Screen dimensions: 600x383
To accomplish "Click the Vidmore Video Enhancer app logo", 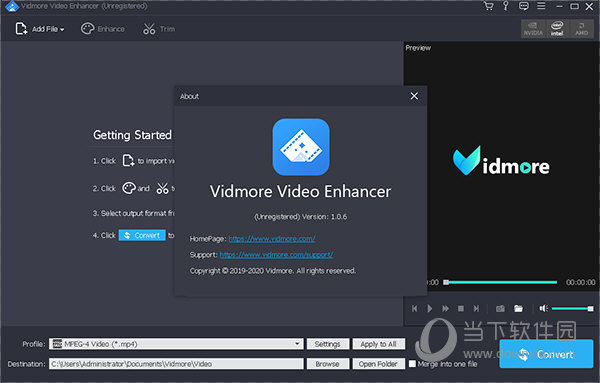I will (301, 147).
